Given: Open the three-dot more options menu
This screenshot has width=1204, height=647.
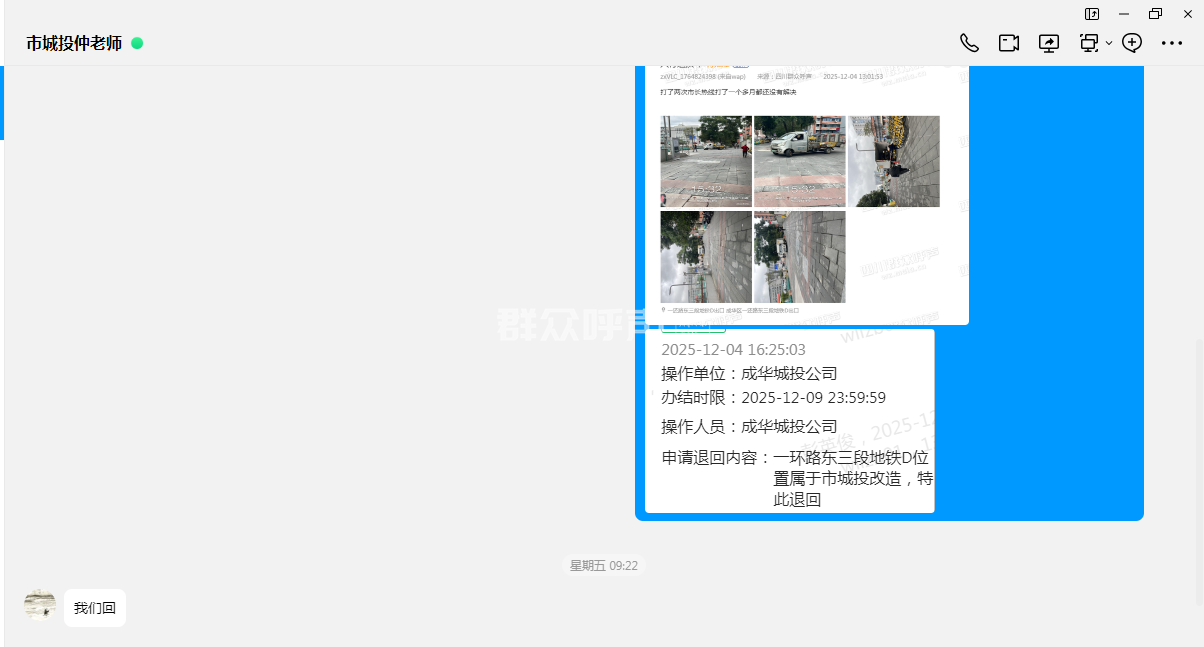Looking at the screenshot, I should coord(1172,43).
